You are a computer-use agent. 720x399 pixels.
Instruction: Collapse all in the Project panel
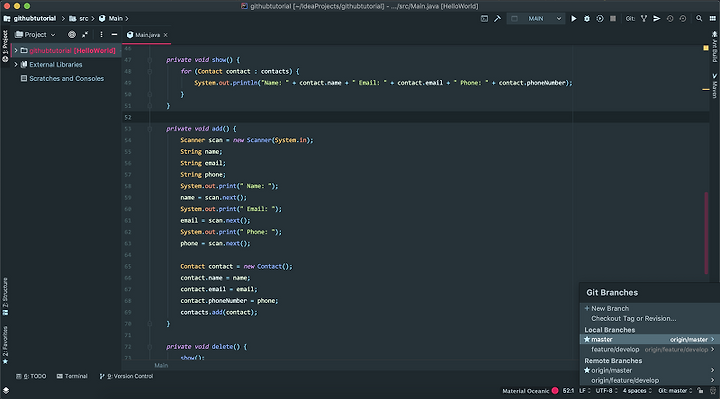click(85, 34)
